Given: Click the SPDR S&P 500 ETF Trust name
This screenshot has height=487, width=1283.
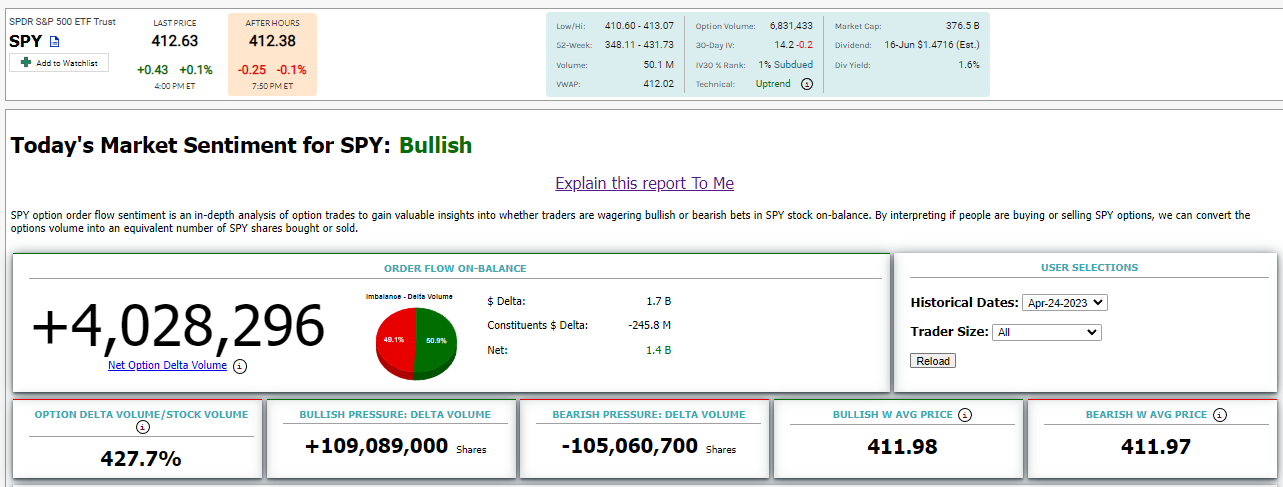Looking at the screenshot, I should click(62, 22).
